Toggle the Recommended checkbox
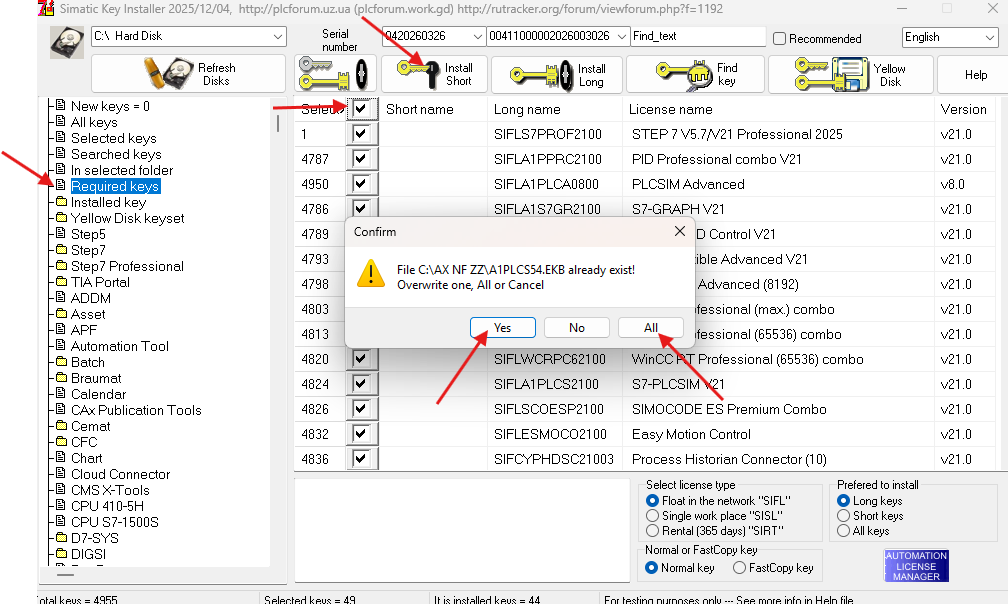The width and height of the screenshot is (1008, 604). coord(779,39)
